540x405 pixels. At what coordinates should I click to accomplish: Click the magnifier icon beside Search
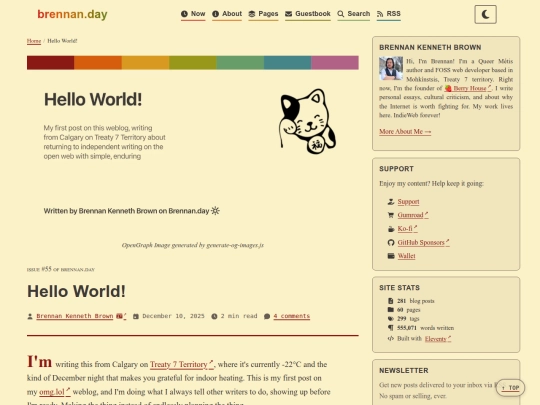pyautogui.click(x=341, y=14)
